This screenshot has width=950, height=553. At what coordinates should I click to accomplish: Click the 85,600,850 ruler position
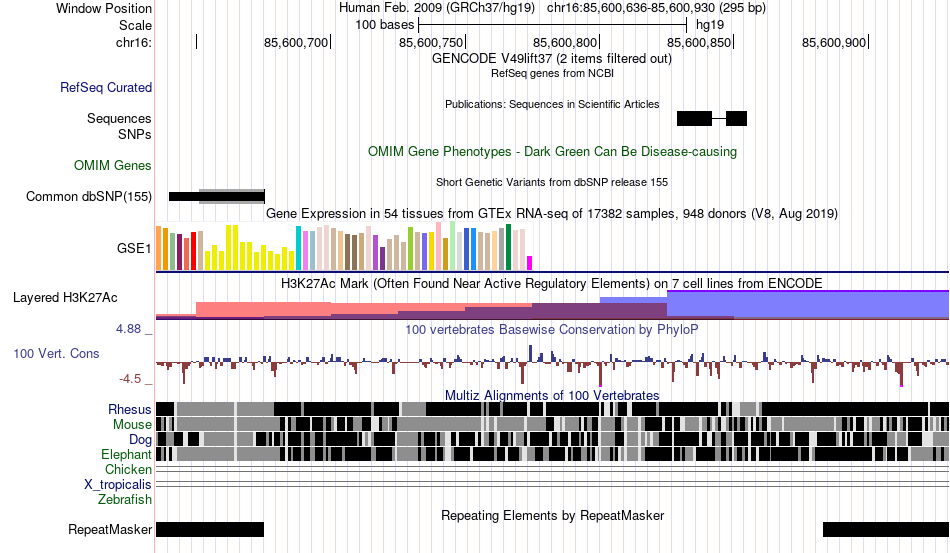tap(699, 42)
